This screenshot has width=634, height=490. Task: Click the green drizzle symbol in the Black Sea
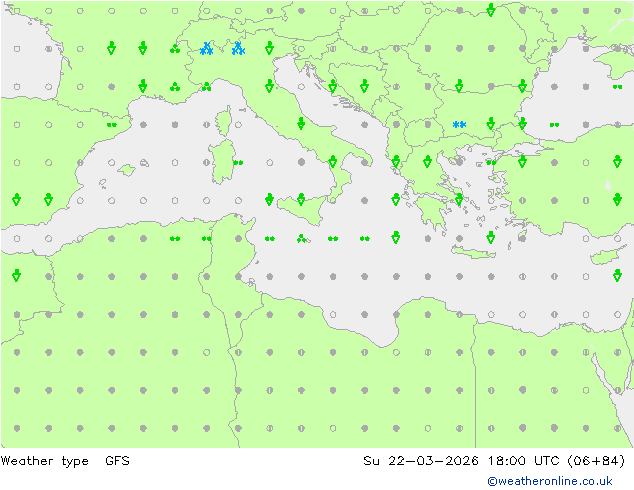(x=554, y=125)
